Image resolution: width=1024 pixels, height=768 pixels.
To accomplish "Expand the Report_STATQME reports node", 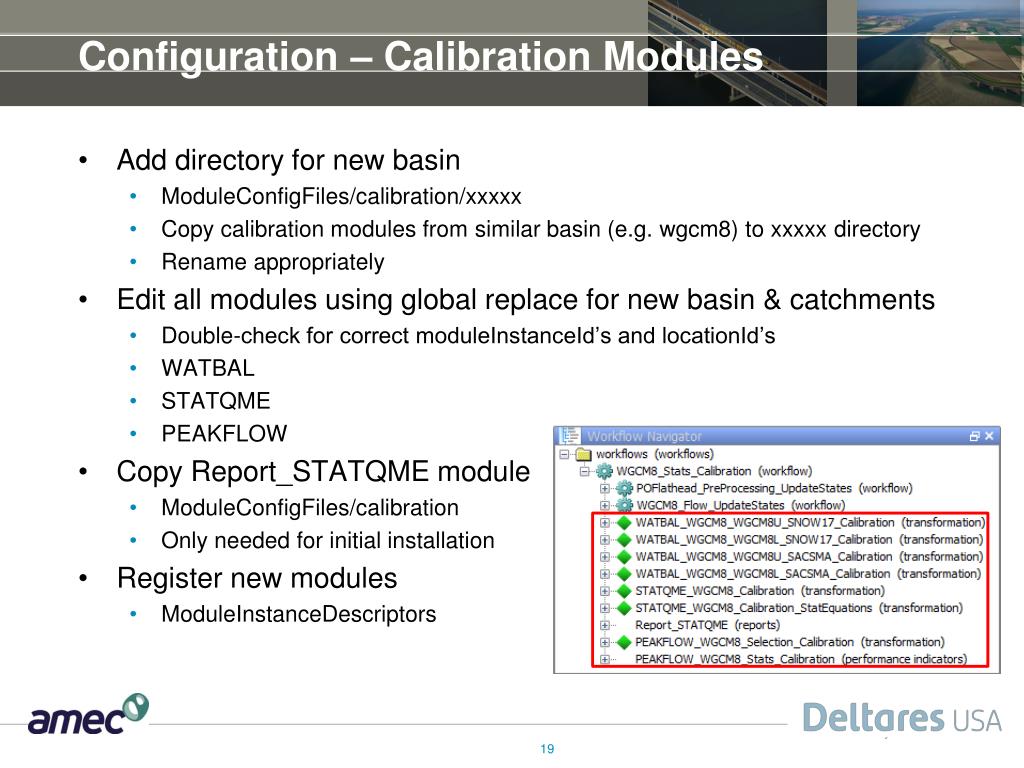I will (605, 625).
